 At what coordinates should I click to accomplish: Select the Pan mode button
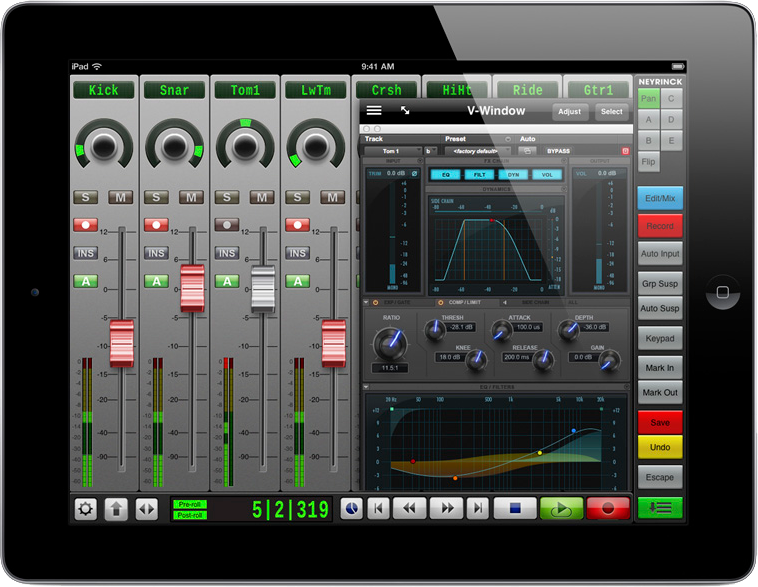648,99
